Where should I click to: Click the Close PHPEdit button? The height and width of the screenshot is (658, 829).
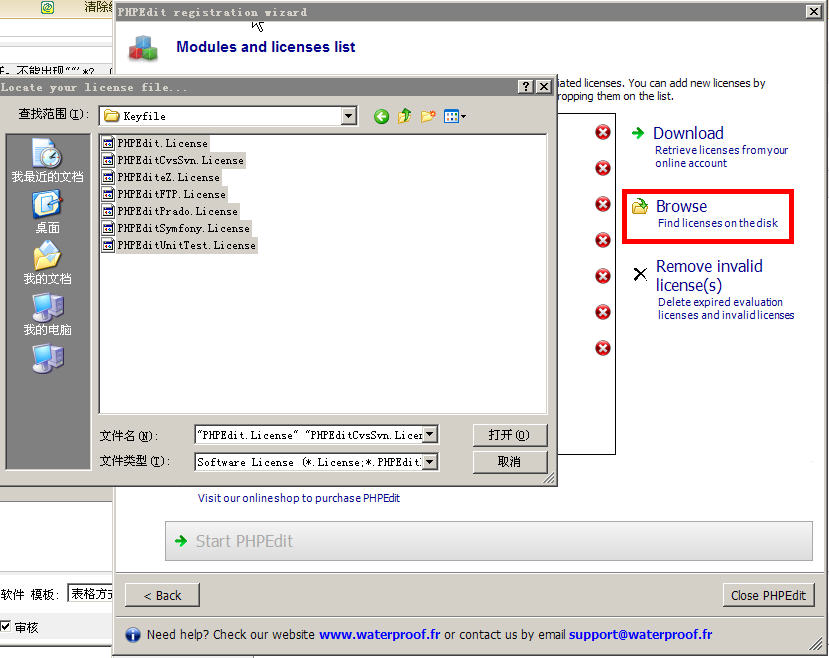768,595
